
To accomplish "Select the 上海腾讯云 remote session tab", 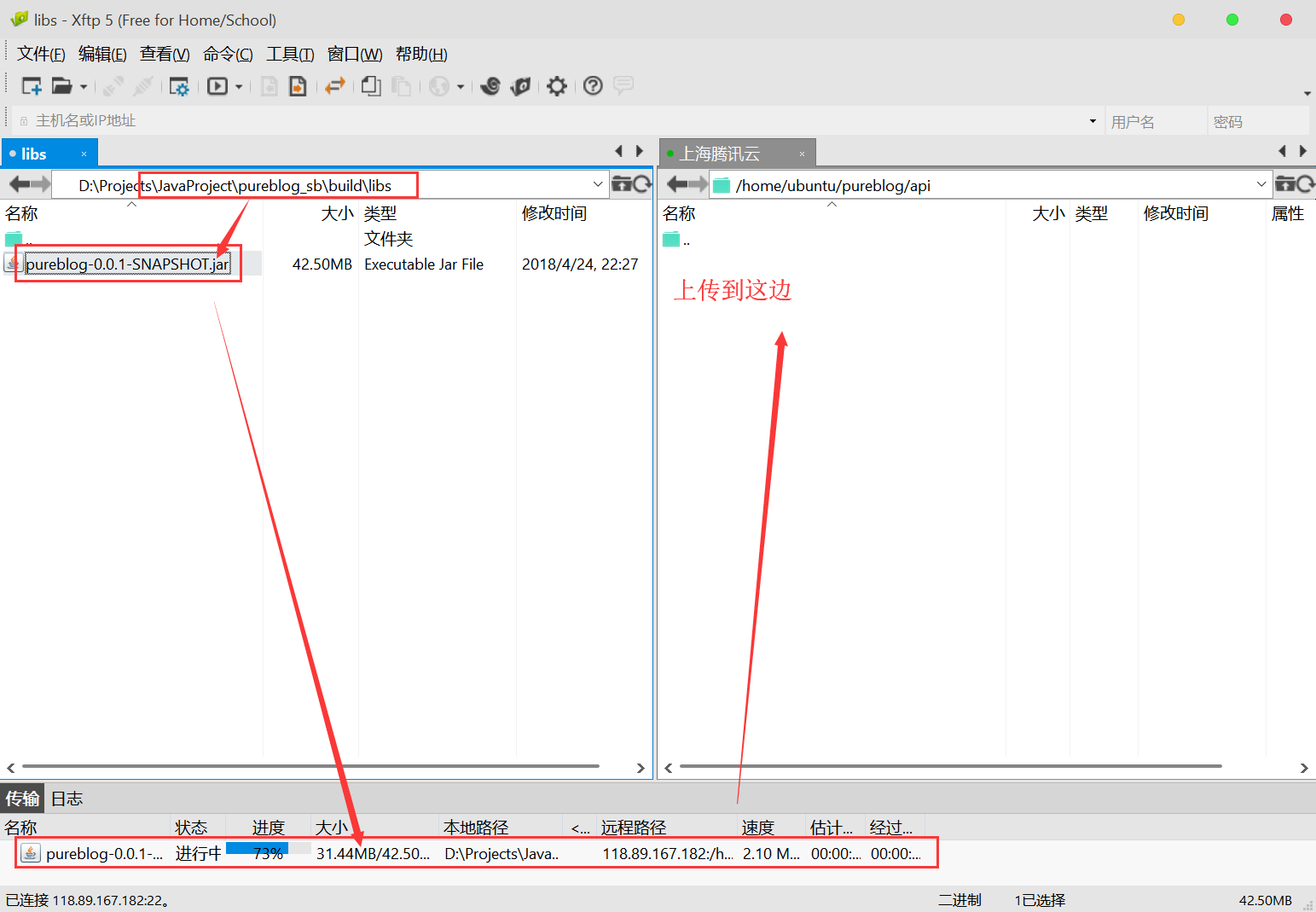I will 720,154.
